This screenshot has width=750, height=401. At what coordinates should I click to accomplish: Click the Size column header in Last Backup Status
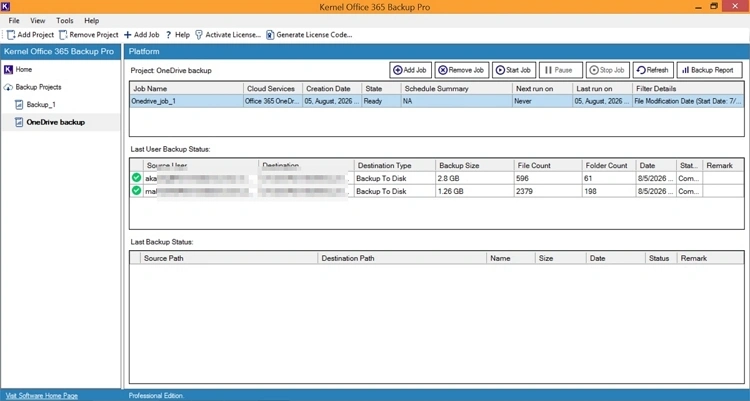point(560,258)
